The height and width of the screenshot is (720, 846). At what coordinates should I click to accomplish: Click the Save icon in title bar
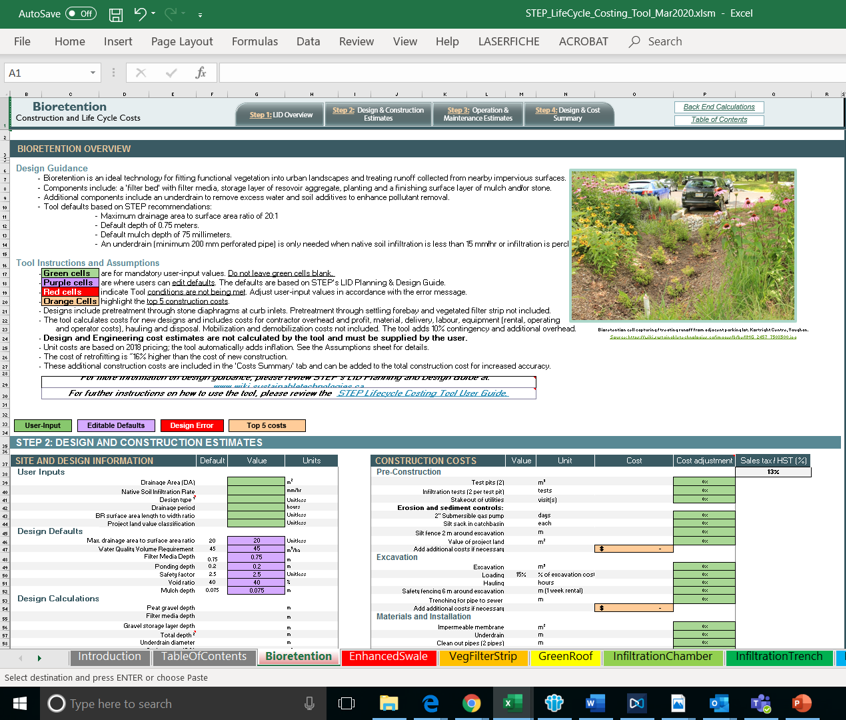pos(116,14)
